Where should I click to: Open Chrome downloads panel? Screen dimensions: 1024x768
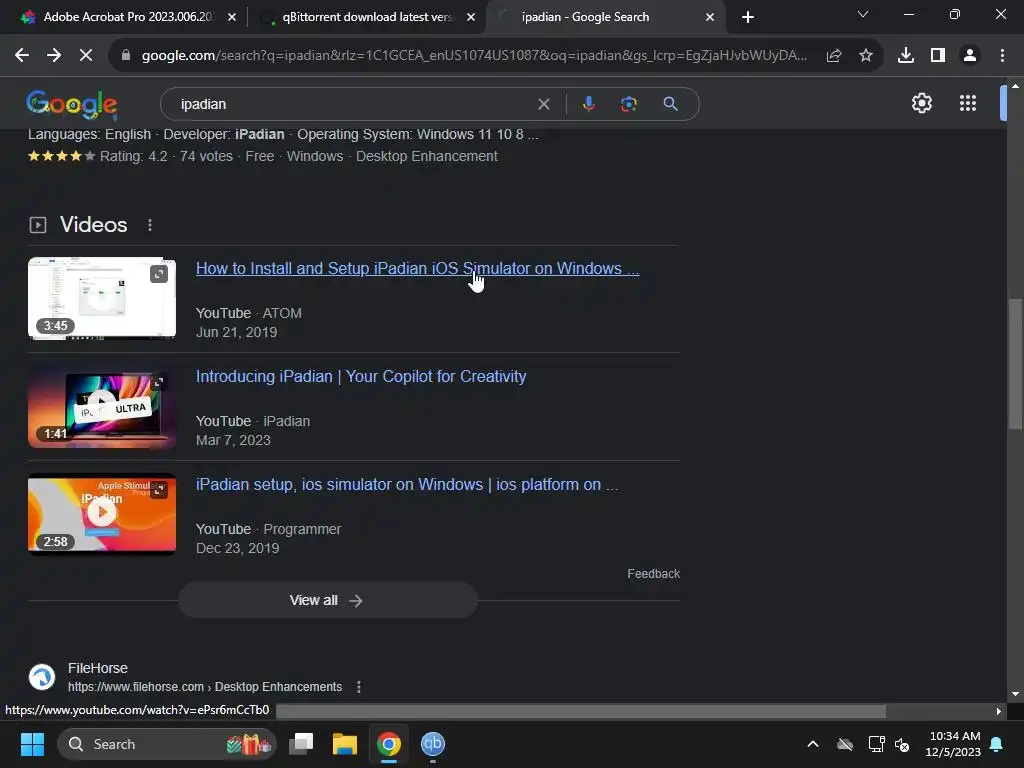click(906, 56)
